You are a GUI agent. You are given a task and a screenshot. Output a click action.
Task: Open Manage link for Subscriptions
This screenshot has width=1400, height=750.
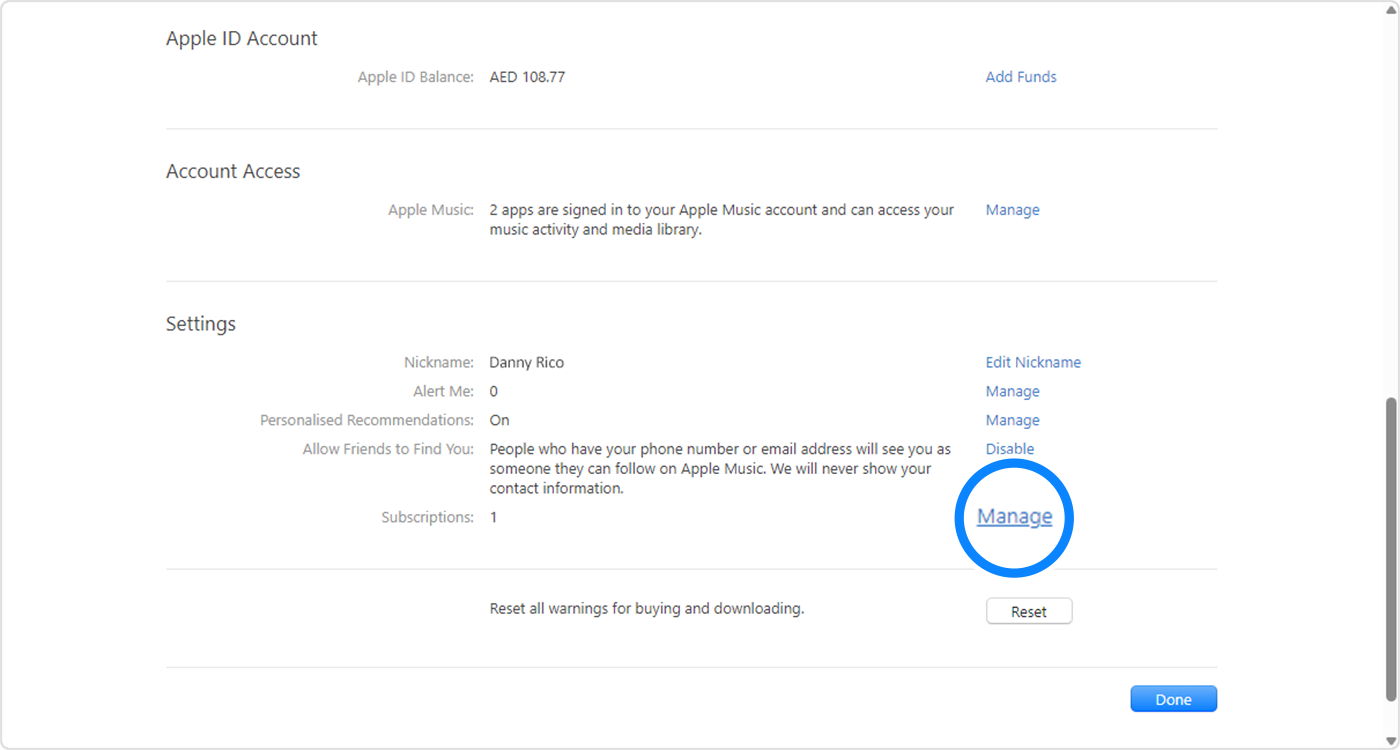[1014, 517]
